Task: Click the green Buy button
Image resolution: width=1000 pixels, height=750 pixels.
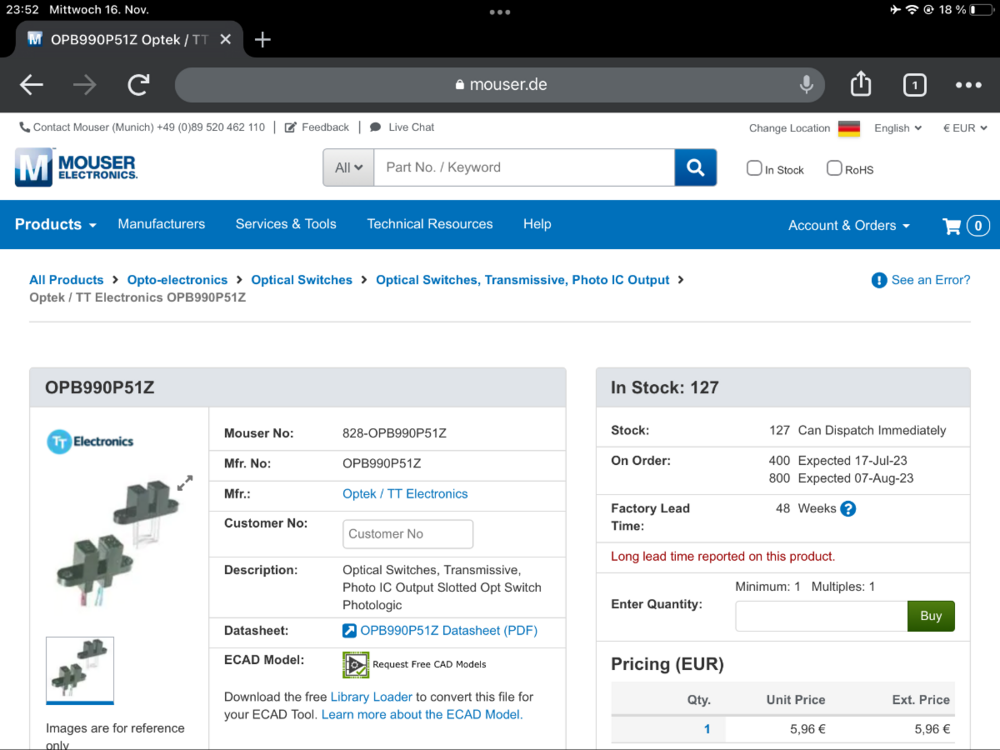Action: point(930,616)
